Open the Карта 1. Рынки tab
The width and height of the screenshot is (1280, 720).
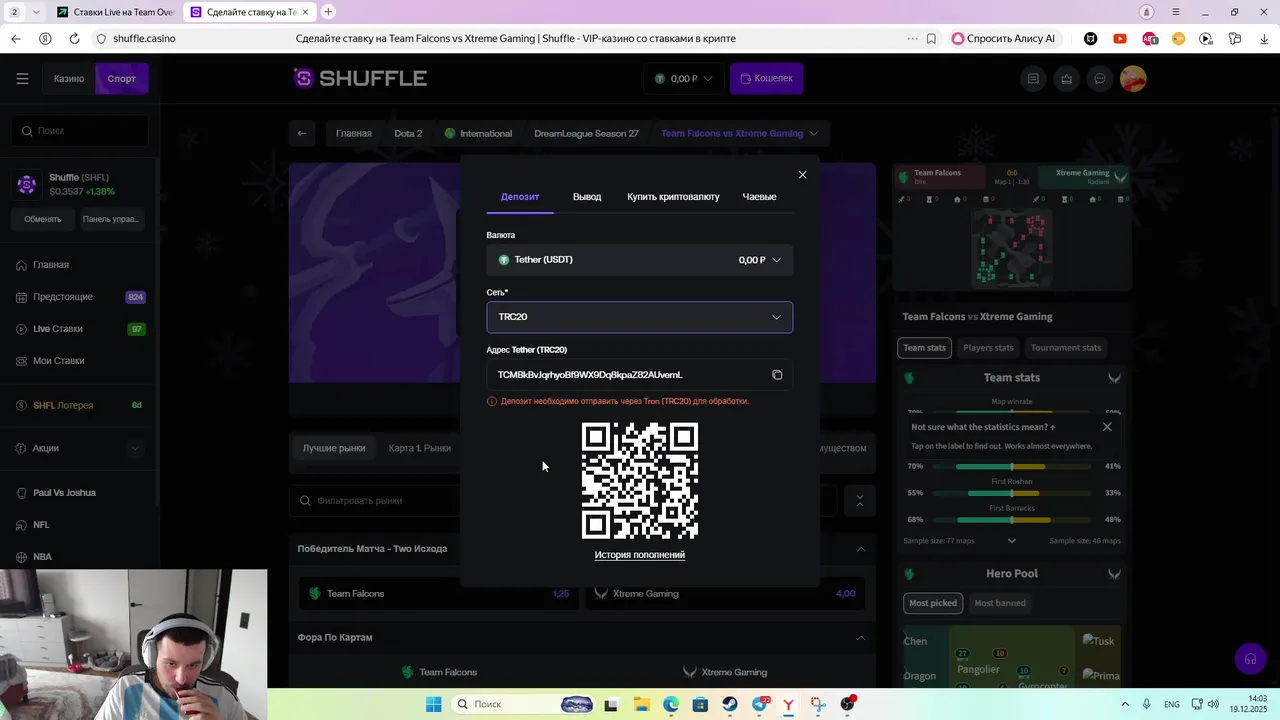pos(420,448)
